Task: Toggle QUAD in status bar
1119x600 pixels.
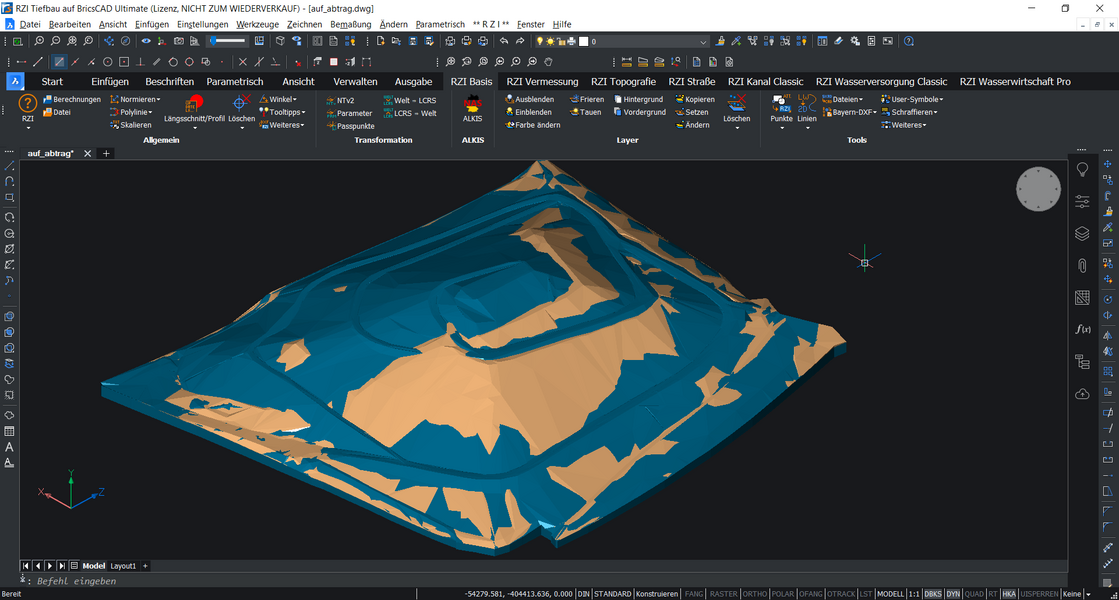Action: [x=973, y=594]
